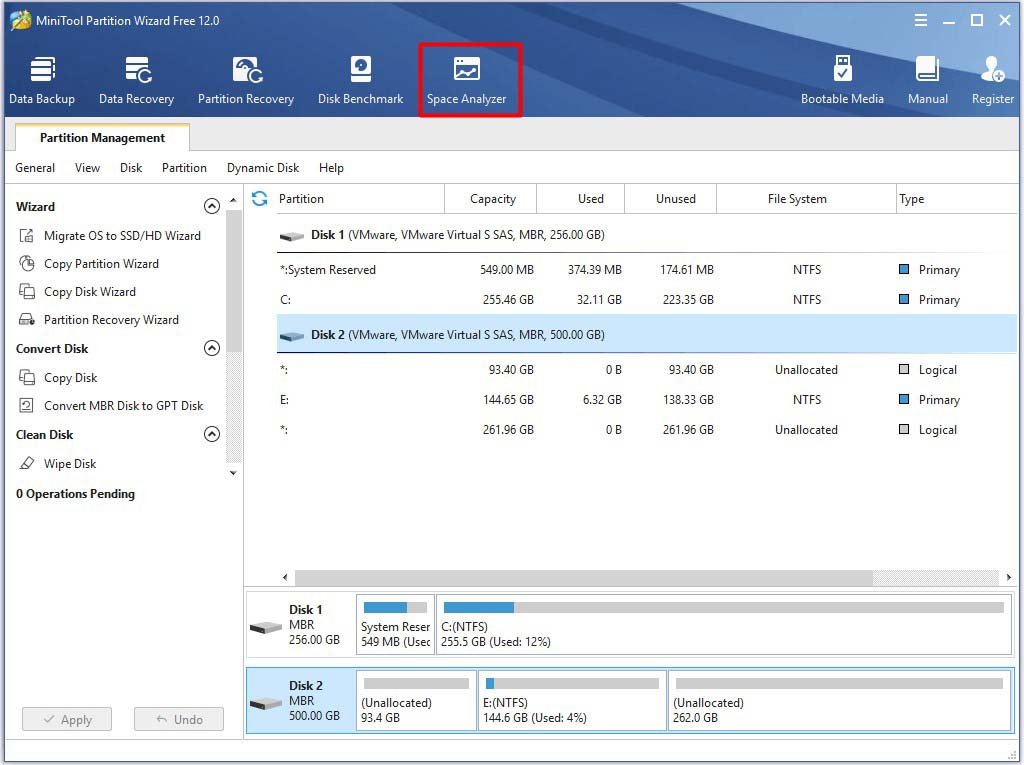Select the 93.4 GB unallocated block
The height and width of the screenshot is (765, 1024).
click(x=416, y=700)
